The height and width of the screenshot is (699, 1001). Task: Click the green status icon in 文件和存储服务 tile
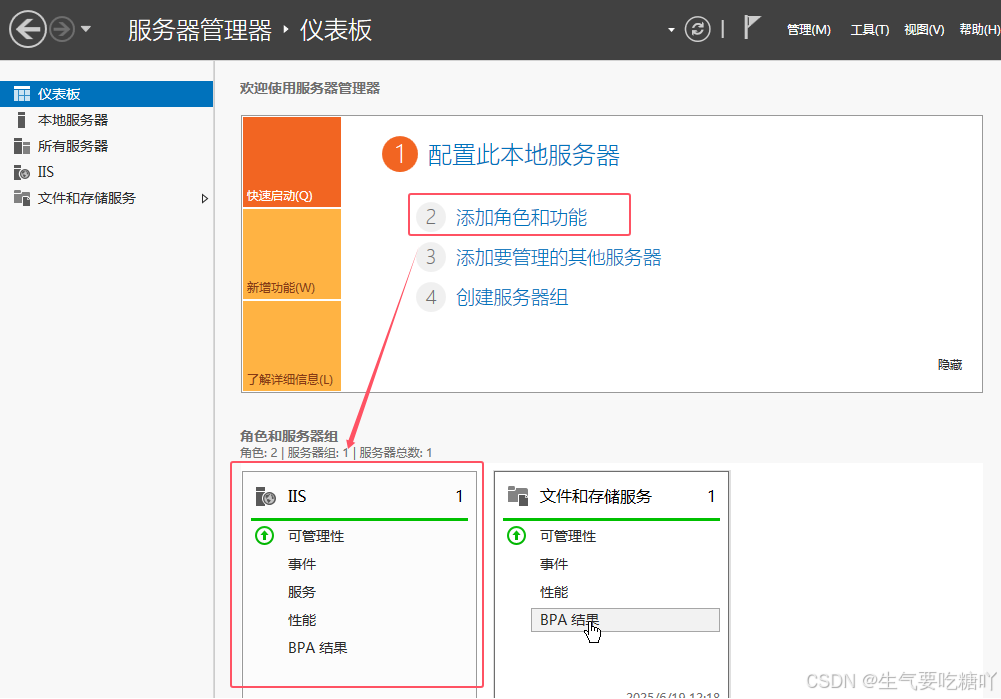[516, 536]
